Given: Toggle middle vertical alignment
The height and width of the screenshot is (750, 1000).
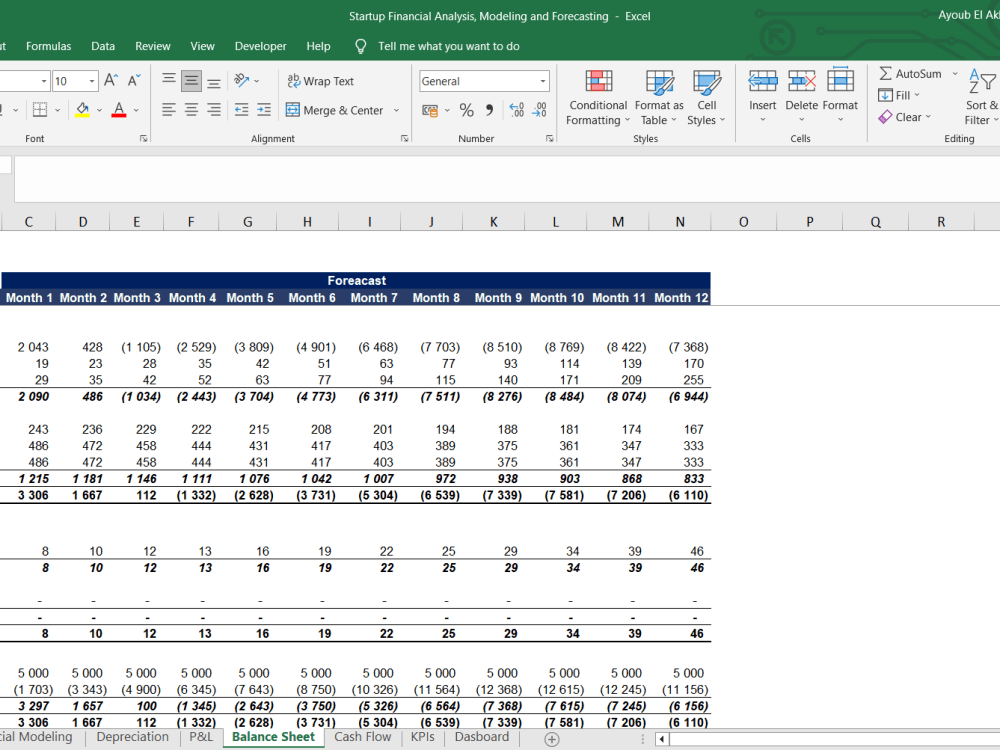Looking at the screenshot, I should pyautogui.click(x=191, y=81).
